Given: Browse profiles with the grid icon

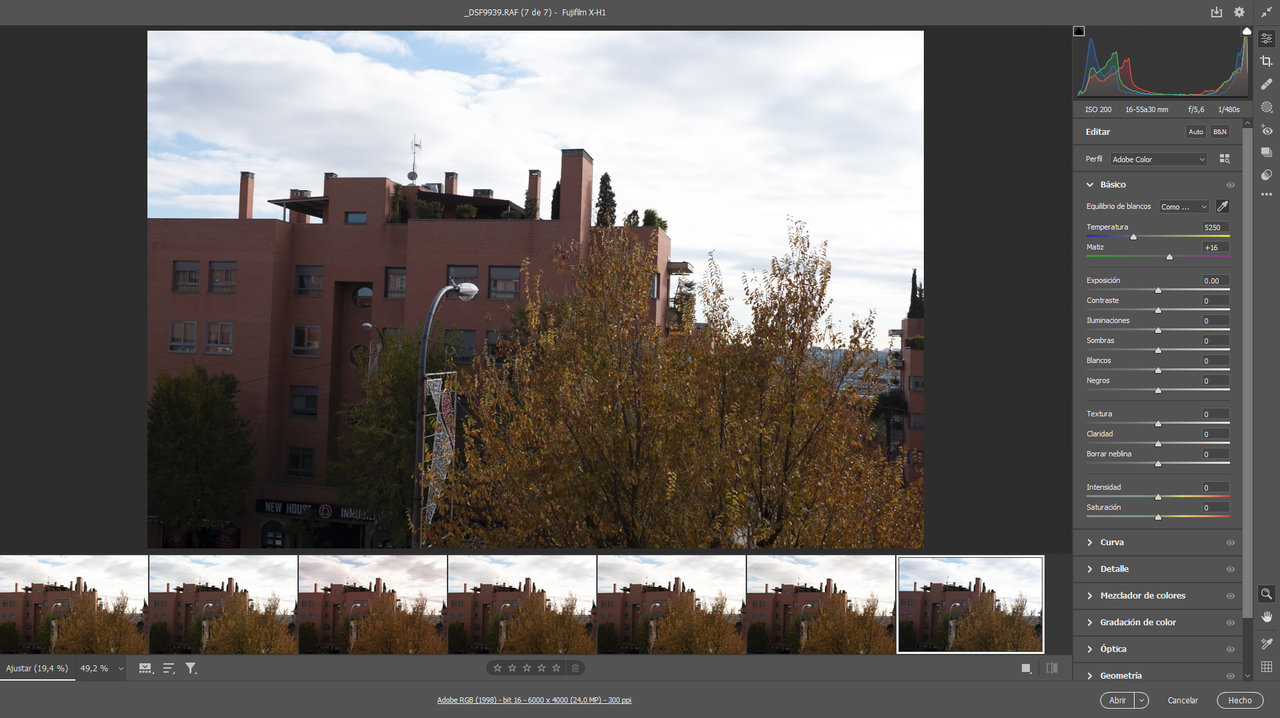Looking at the screenshot, I should [x=1224, y=159].
